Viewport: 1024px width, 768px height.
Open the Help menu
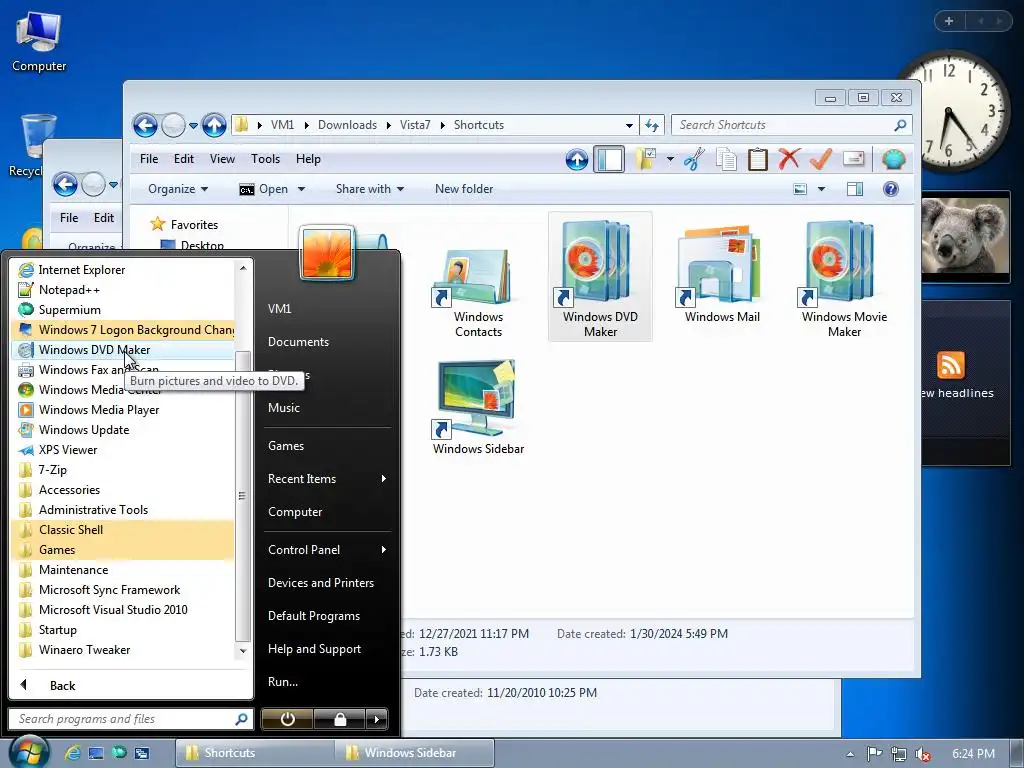tap(308, 159)
